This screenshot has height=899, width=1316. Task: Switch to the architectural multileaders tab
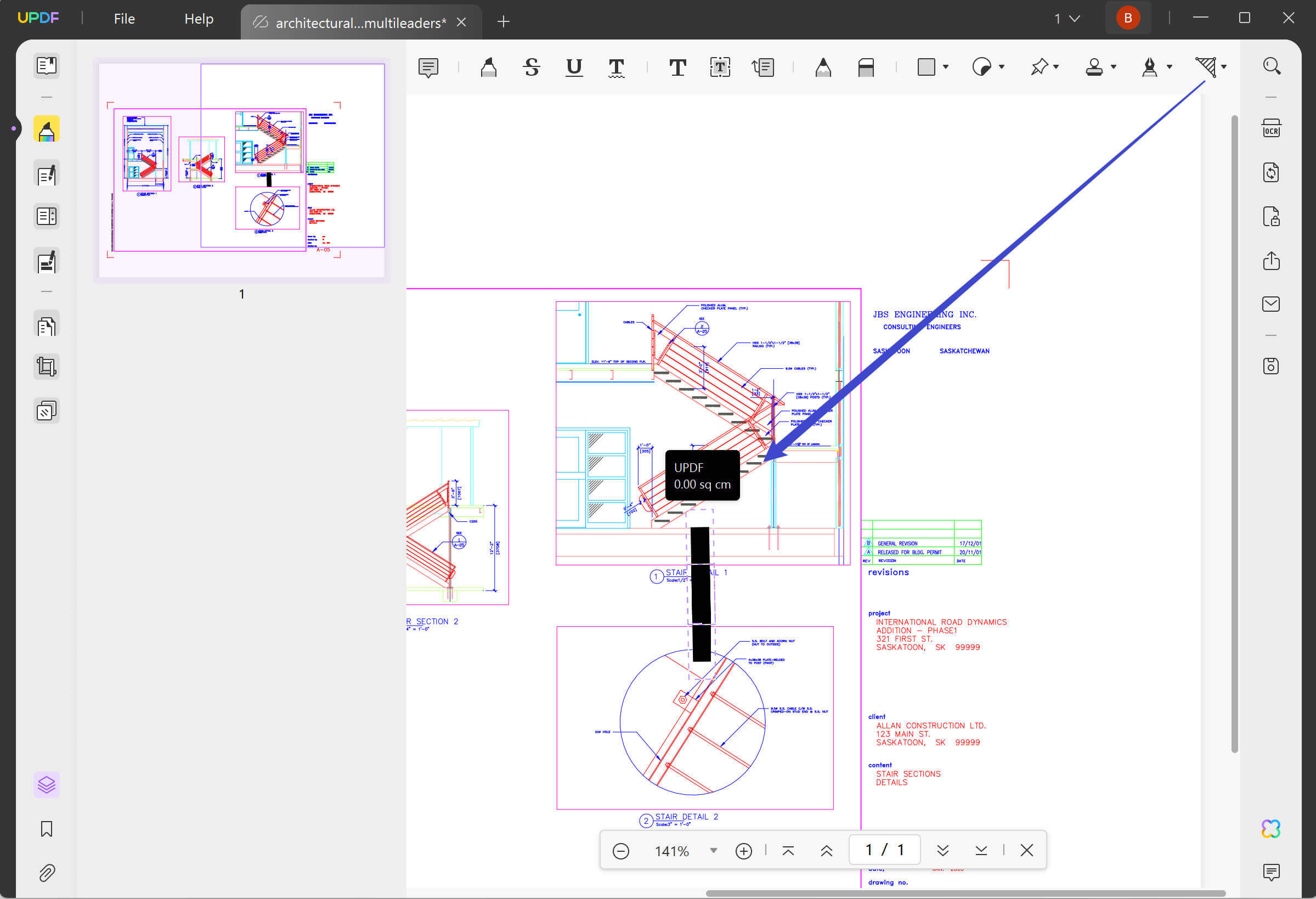point(361,22)
